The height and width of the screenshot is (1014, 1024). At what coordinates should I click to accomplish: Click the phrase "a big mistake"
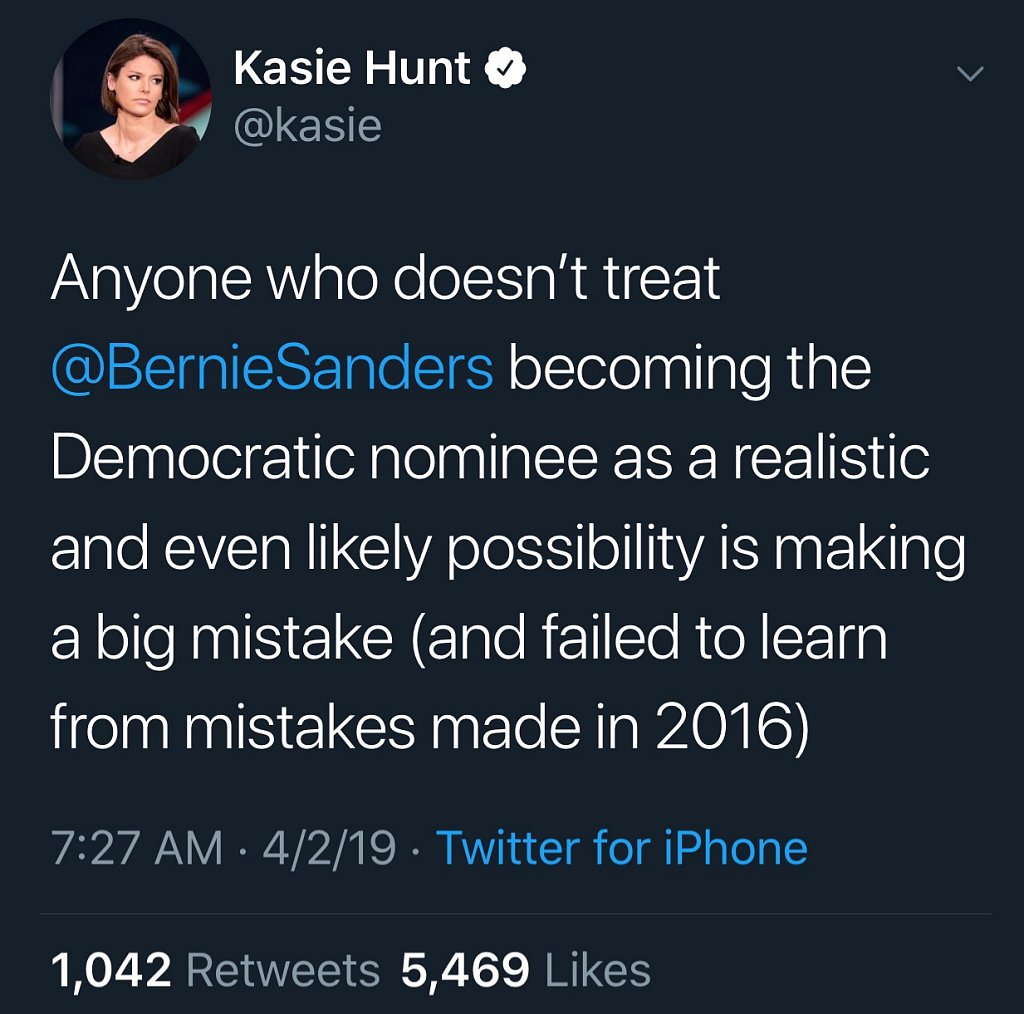click(221, 639)
